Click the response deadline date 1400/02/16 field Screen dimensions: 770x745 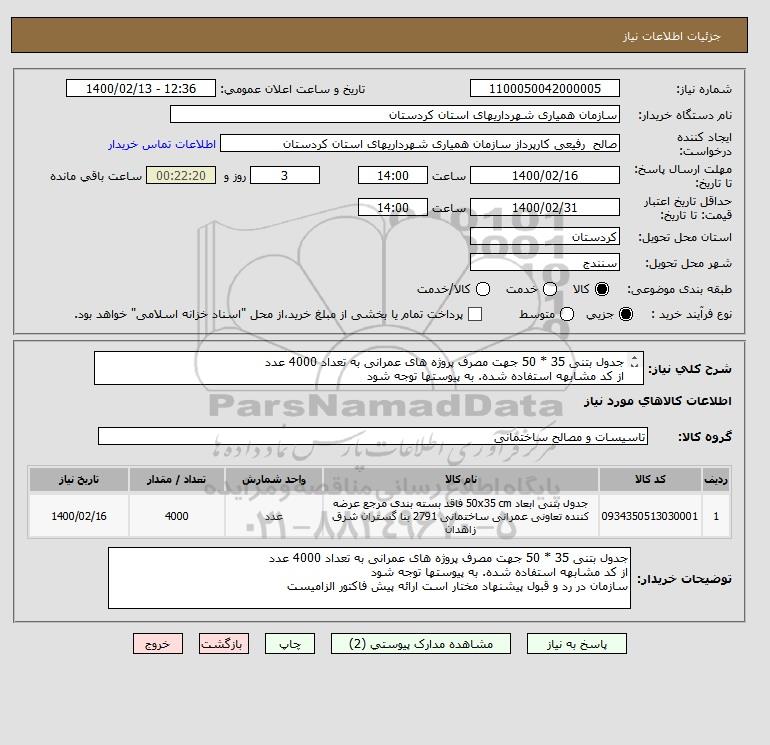545,175
